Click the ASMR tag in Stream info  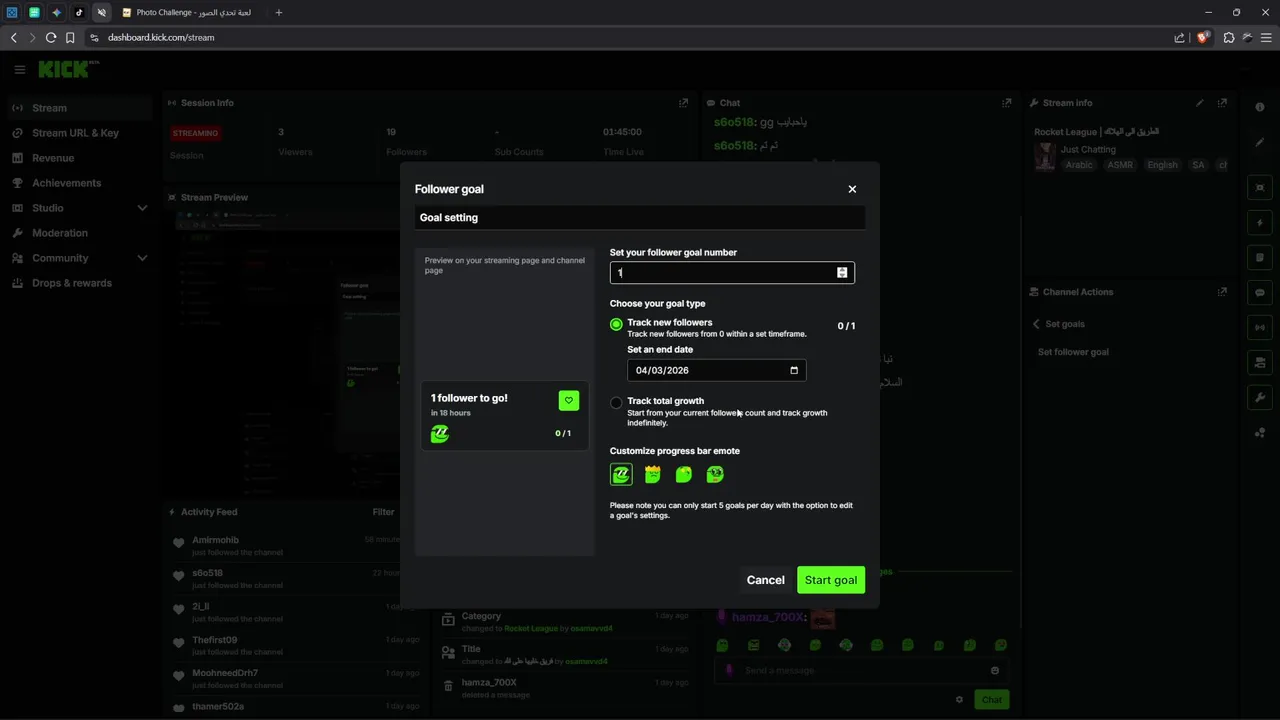click(1120, 165)
